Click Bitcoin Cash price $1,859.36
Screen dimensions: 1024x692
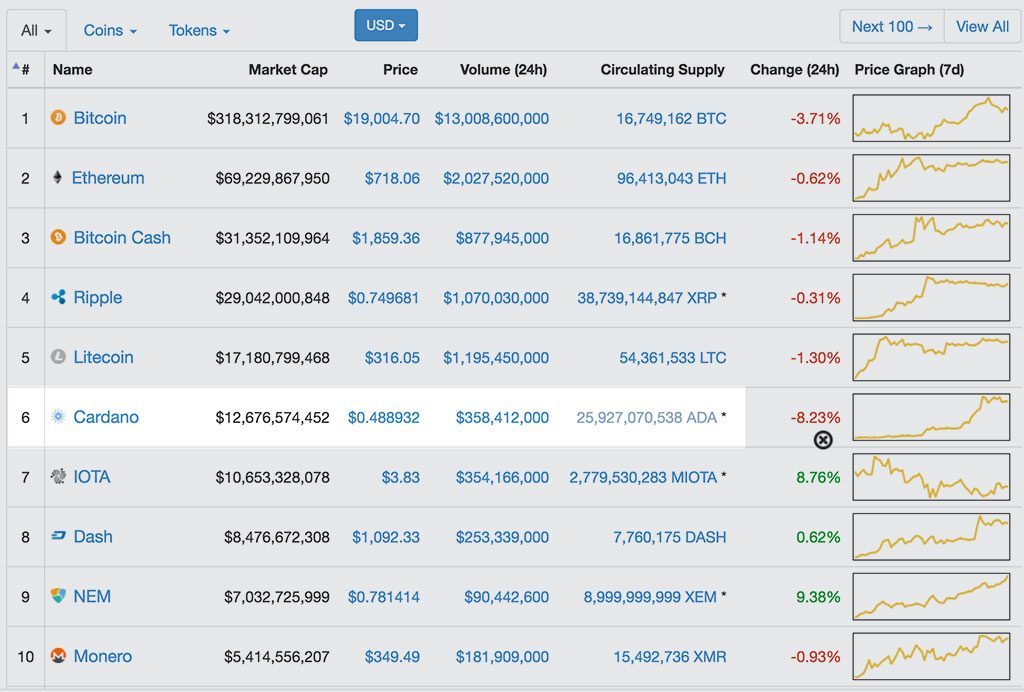coord(386,238)
